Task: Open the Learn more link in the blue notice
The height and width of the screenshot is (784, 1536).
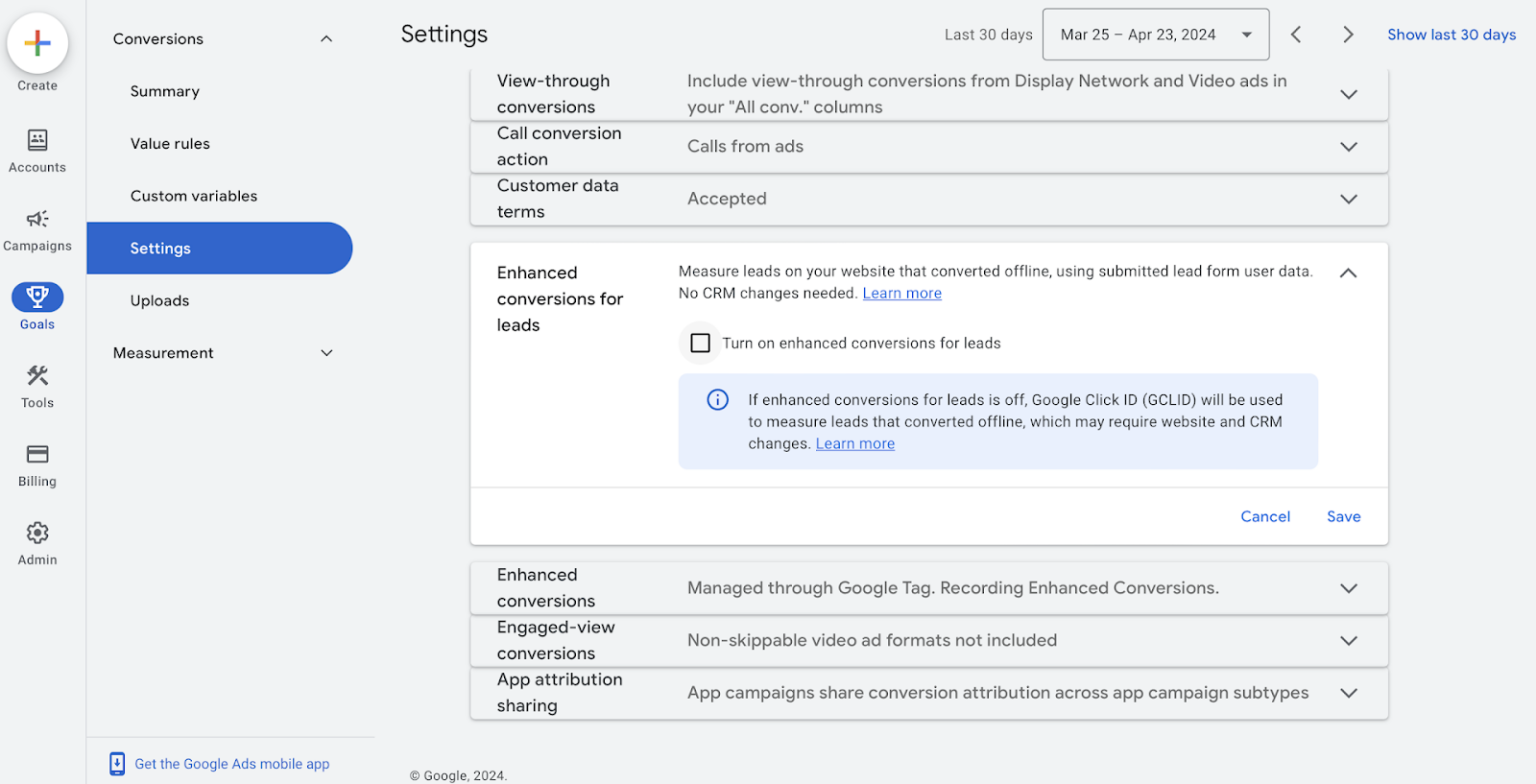Action: [x=854, y=443]
